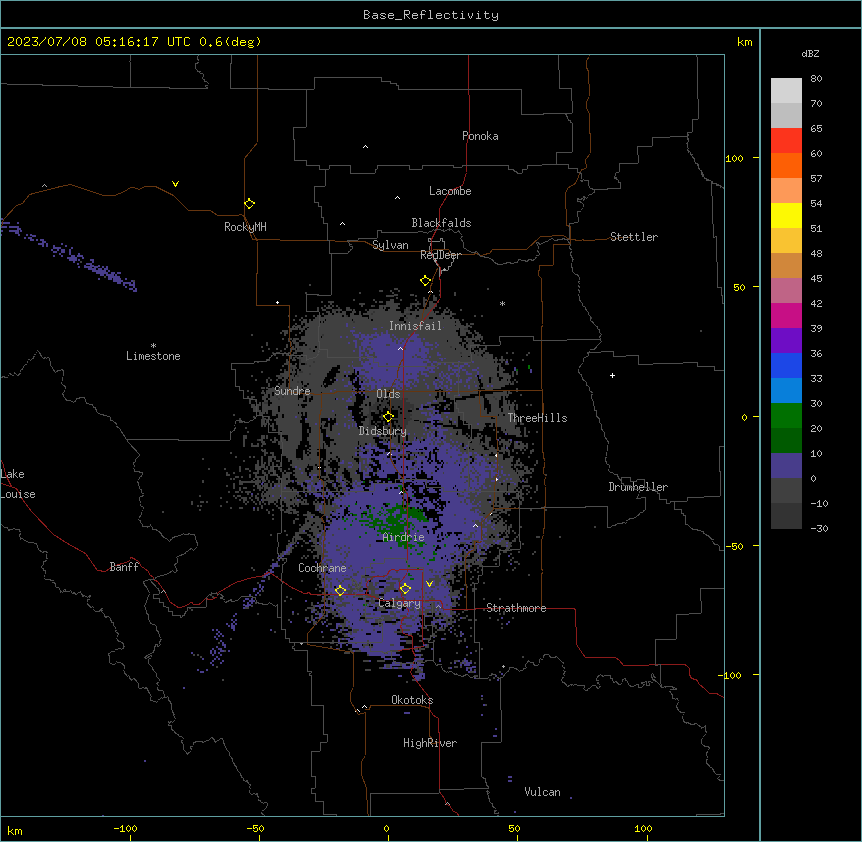Pick the bright green 30 dBZ legend swatch
Image resolution: width=862 pixels, height=842 pixels.
pos(786,416)
